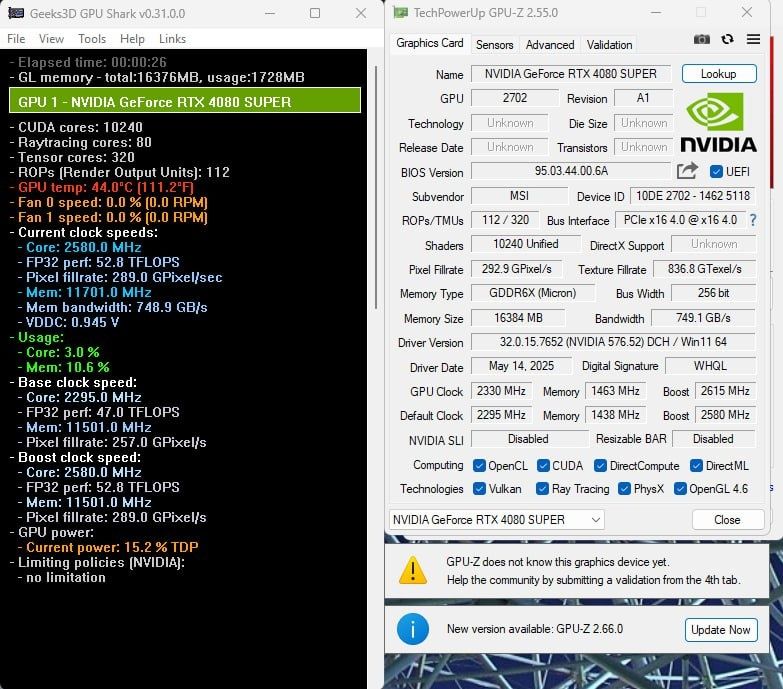This screenshot has height=689, width=783.
Task: Click the green GPU 1 header bar
Action: (x=185, y=100)
